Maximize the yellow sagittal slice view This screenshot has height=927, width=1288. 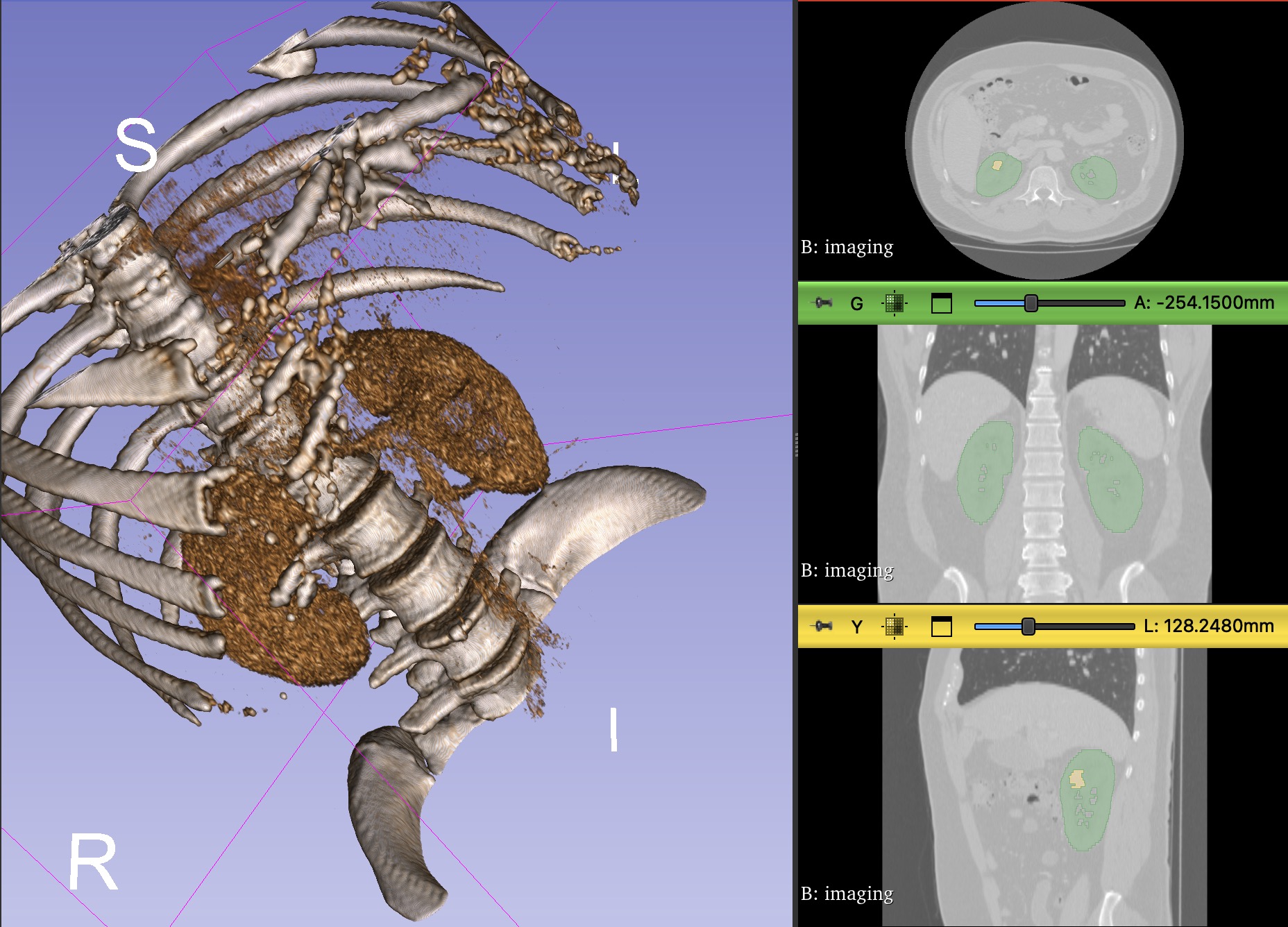click(x=941, y=627)
